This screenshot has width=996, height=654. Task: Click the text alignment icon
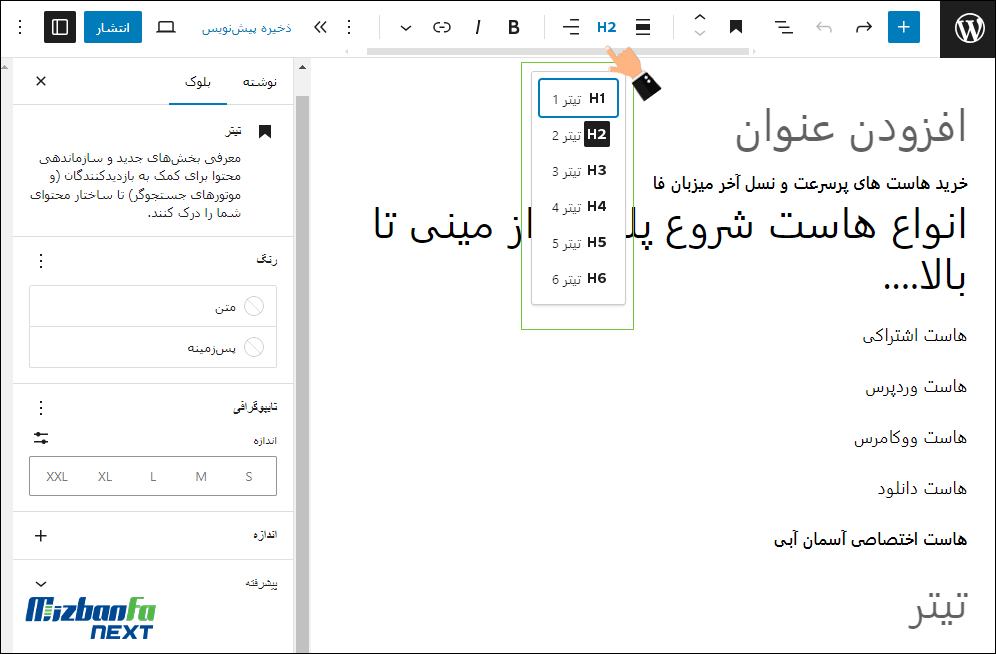(570, 27)
